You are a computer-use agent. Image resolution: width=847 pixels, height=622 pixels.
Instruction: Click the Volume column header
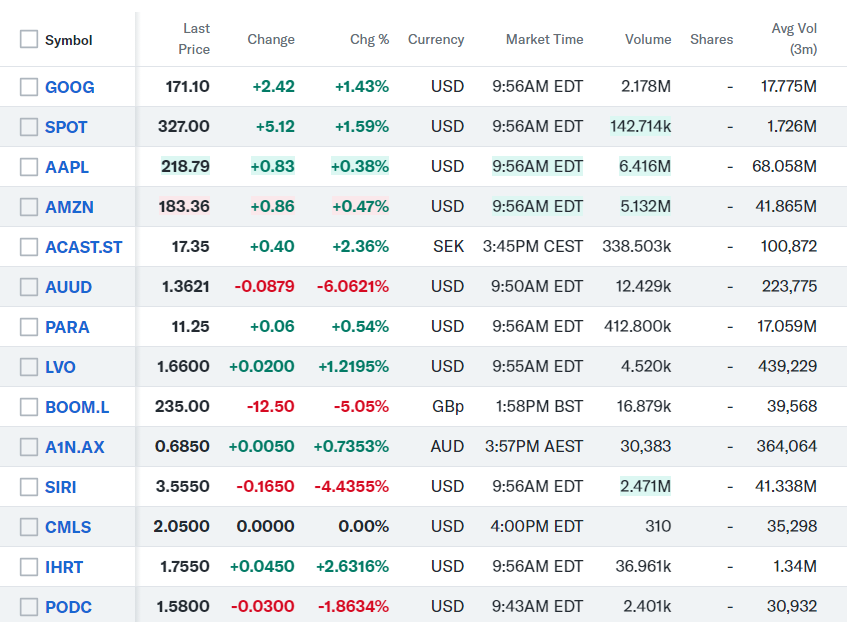[x=648, y=40]
